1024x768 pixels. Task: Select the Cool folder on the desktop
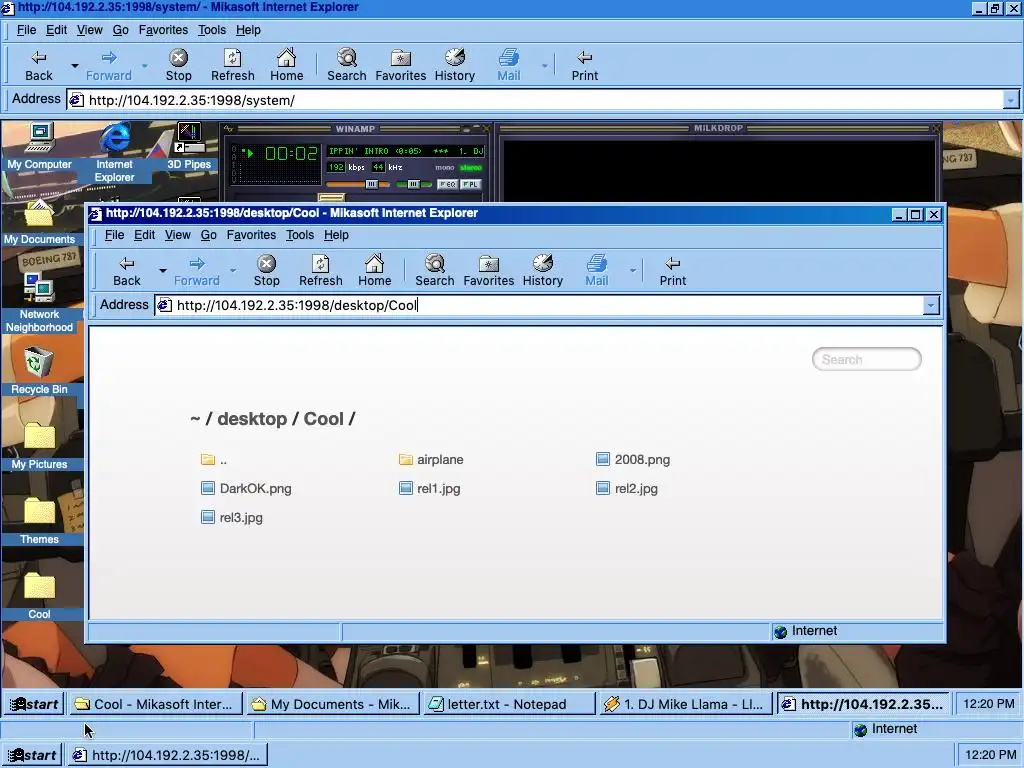(x=39, y=596)
